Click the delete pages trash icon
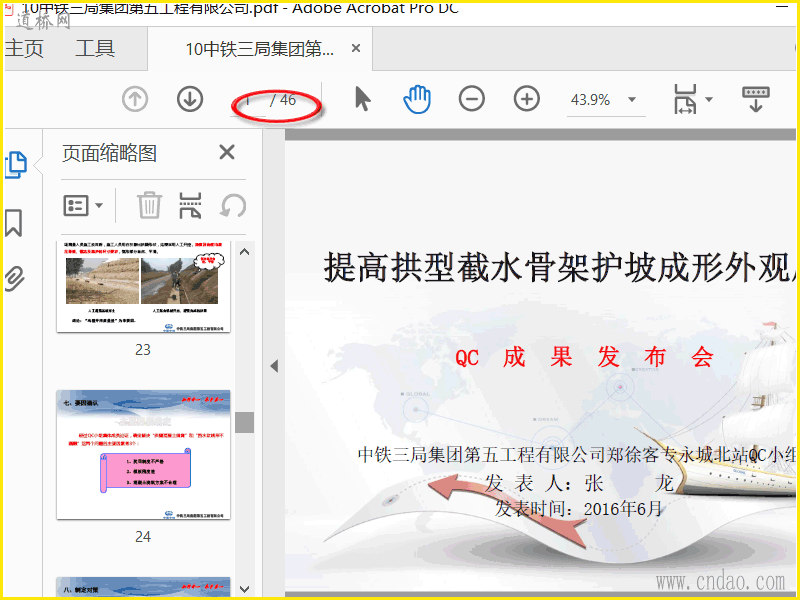The width and height of the screenshot is (800, 600). (x=149, y=205)
